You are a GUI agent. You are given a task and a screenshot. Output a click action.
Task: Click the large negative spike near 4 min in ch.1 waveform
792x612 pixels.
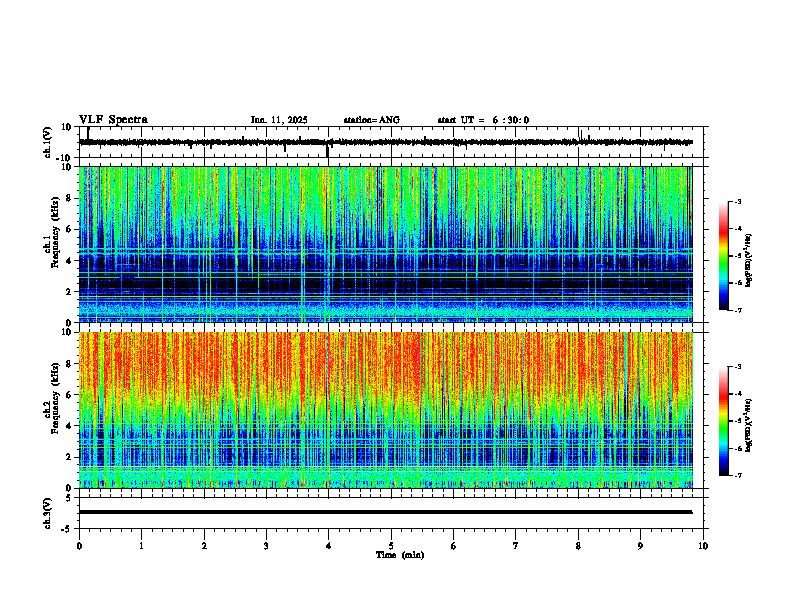pos(328,150)
